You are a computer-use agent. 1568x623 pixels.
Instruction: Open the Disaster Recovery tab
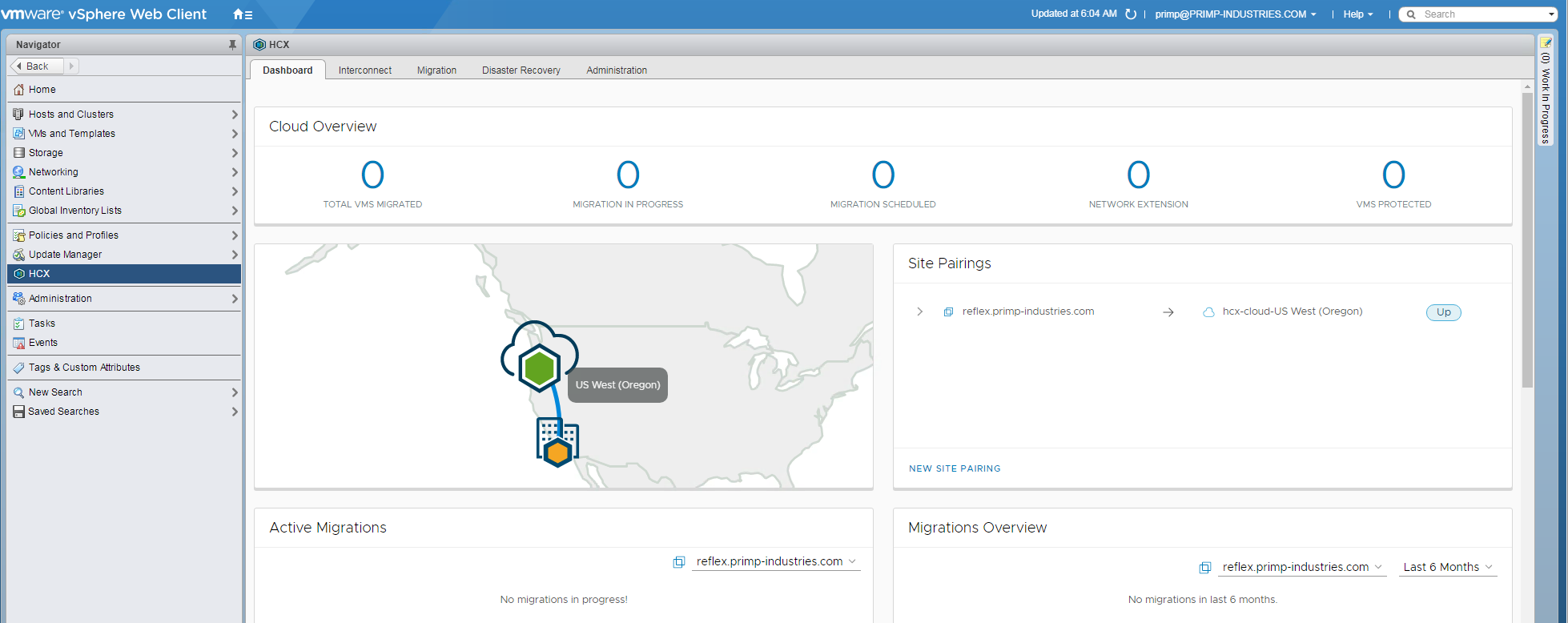pos(521,70)
